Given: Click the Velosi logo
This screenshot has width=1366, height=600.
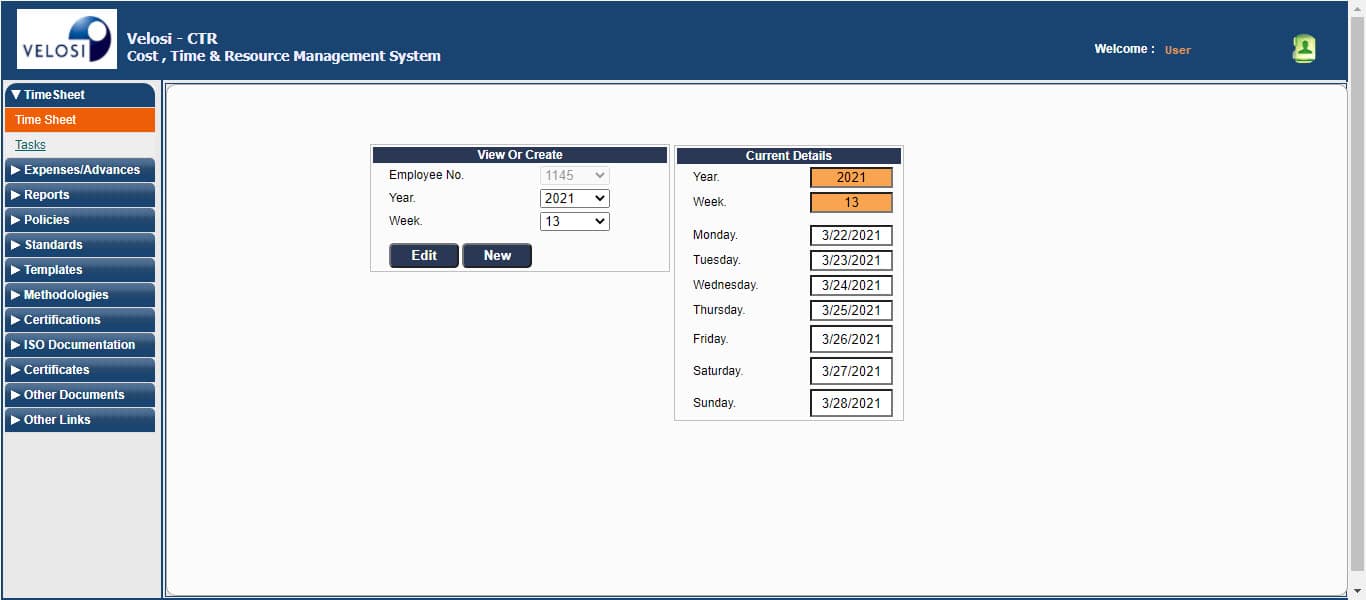Looking at the screenshot, I should click(x=67, y=39).
